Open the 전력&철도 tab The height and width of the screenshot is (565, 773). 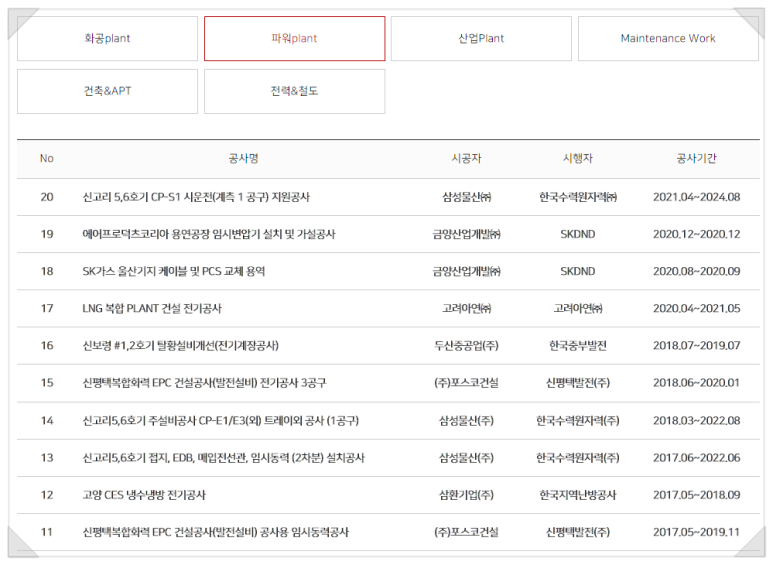pyautogui.click(x=294, y=91)
